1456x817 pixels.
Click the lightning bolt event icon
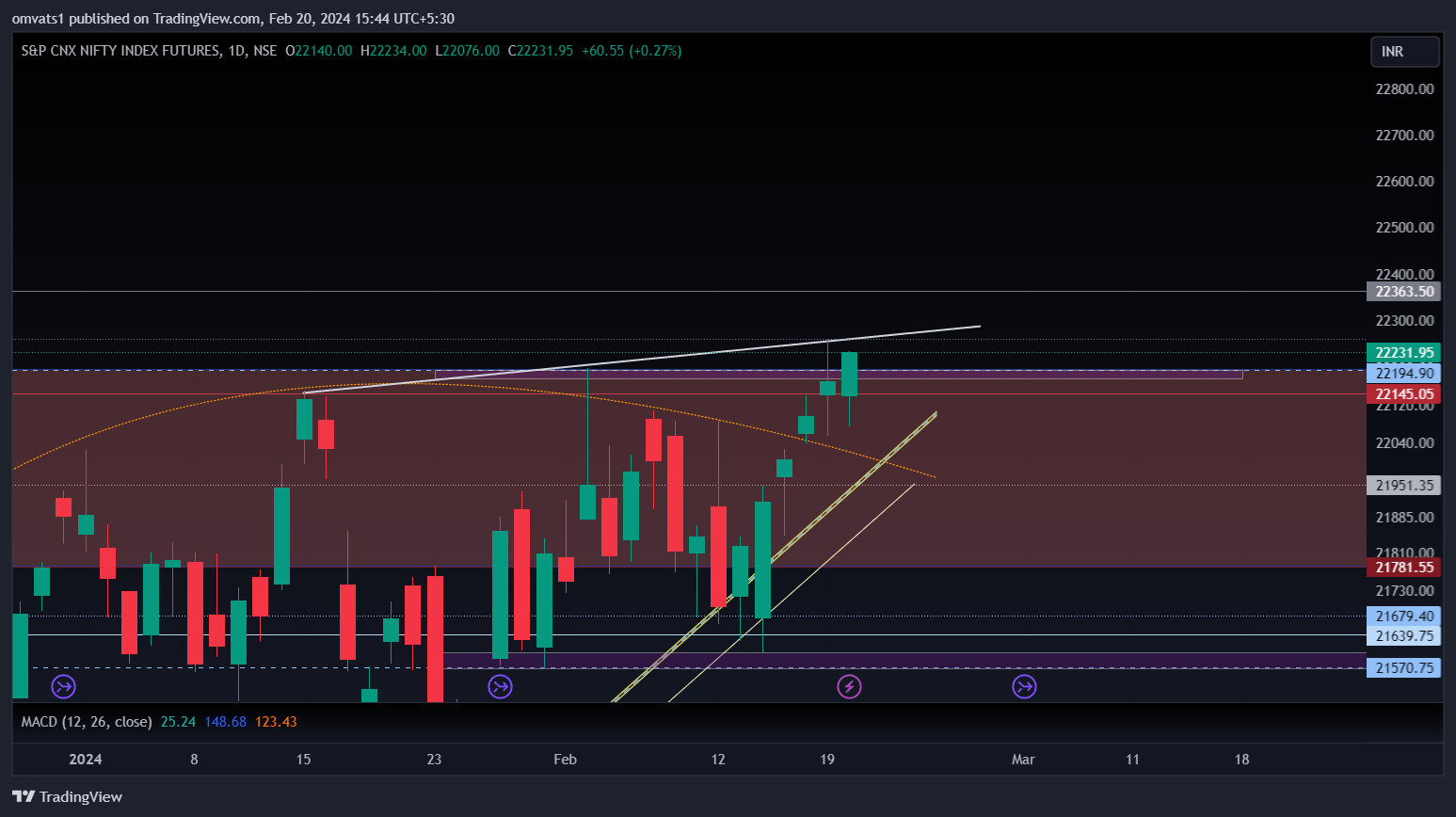[x=849, y=686]
